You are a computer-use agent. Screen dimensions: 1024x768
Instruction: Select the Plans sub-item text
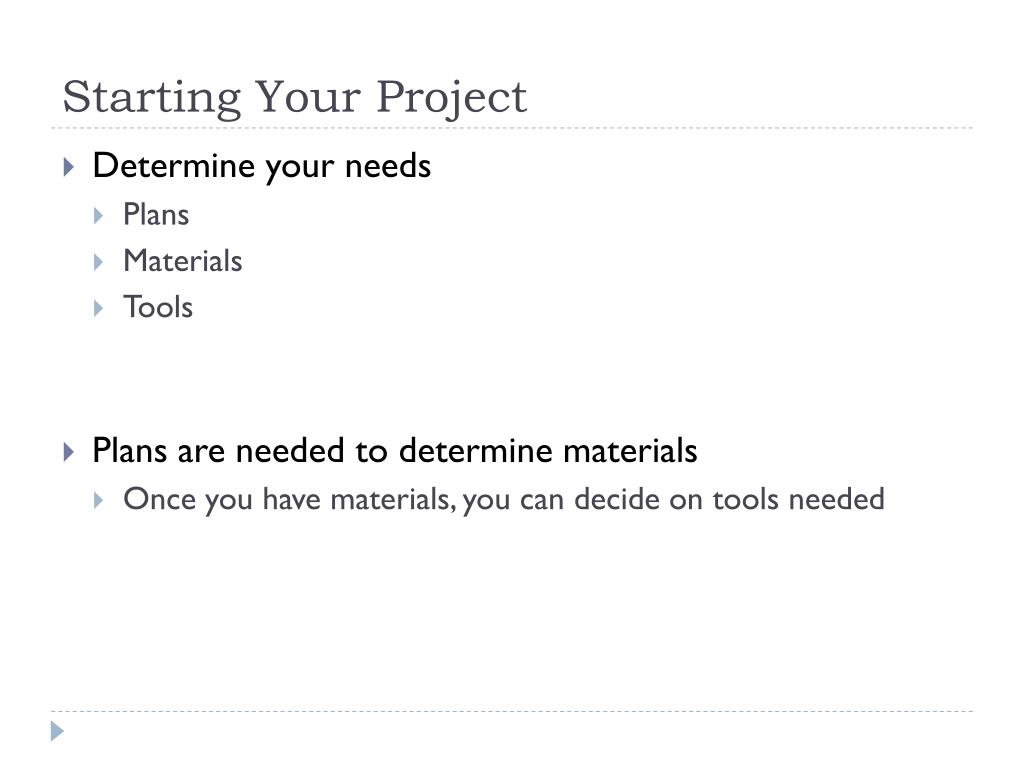[156, 215]
